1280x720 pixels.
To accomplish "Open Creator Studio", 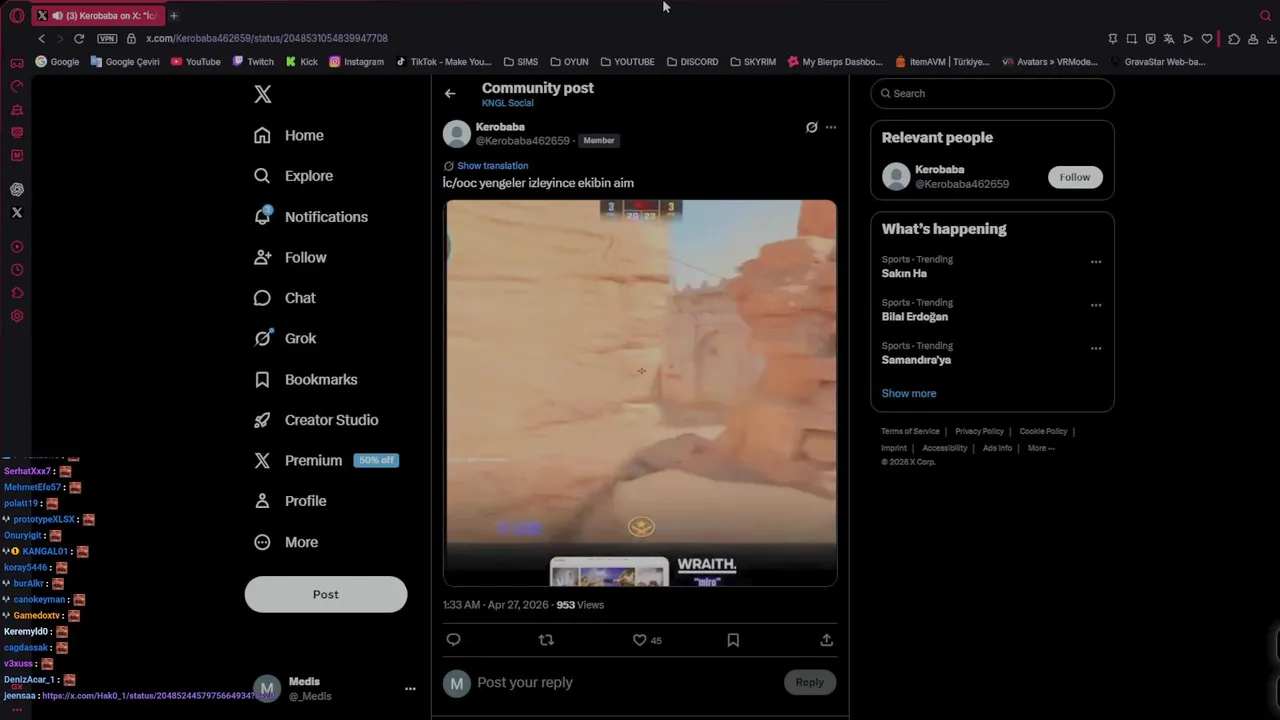I will 316,420.
